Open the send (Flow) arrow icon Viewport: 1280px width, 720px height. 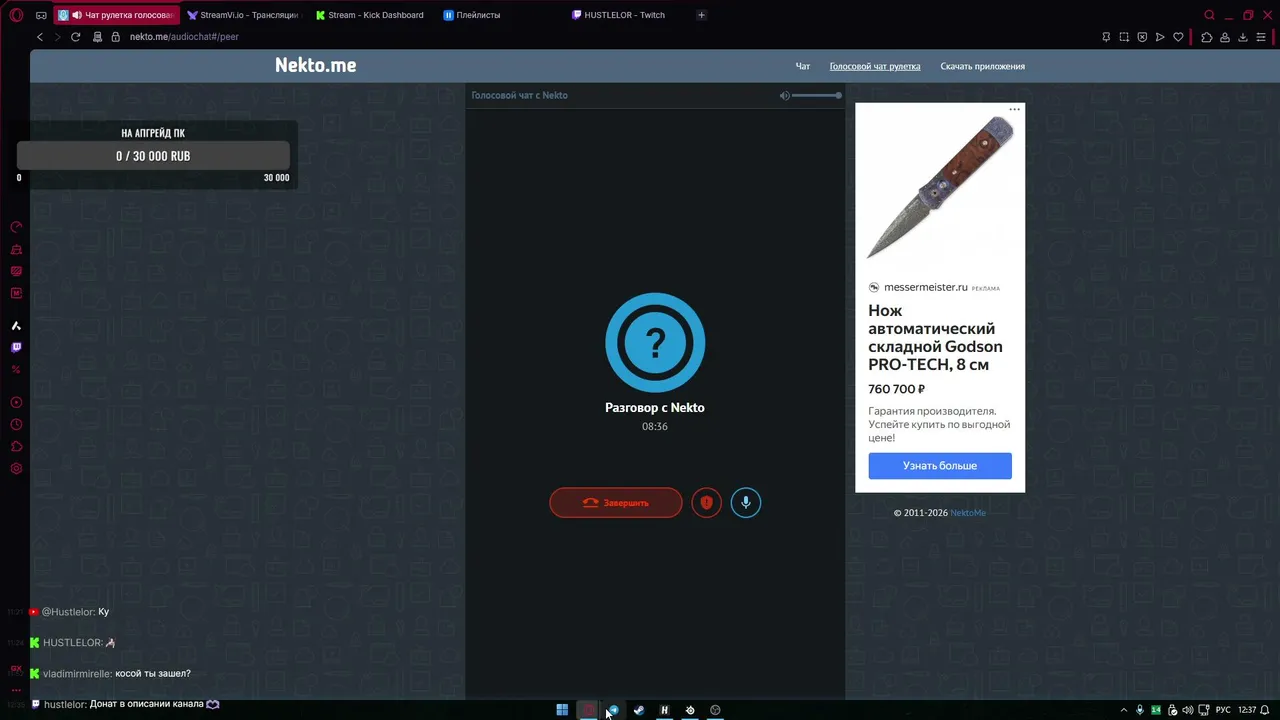(1160, 37)
